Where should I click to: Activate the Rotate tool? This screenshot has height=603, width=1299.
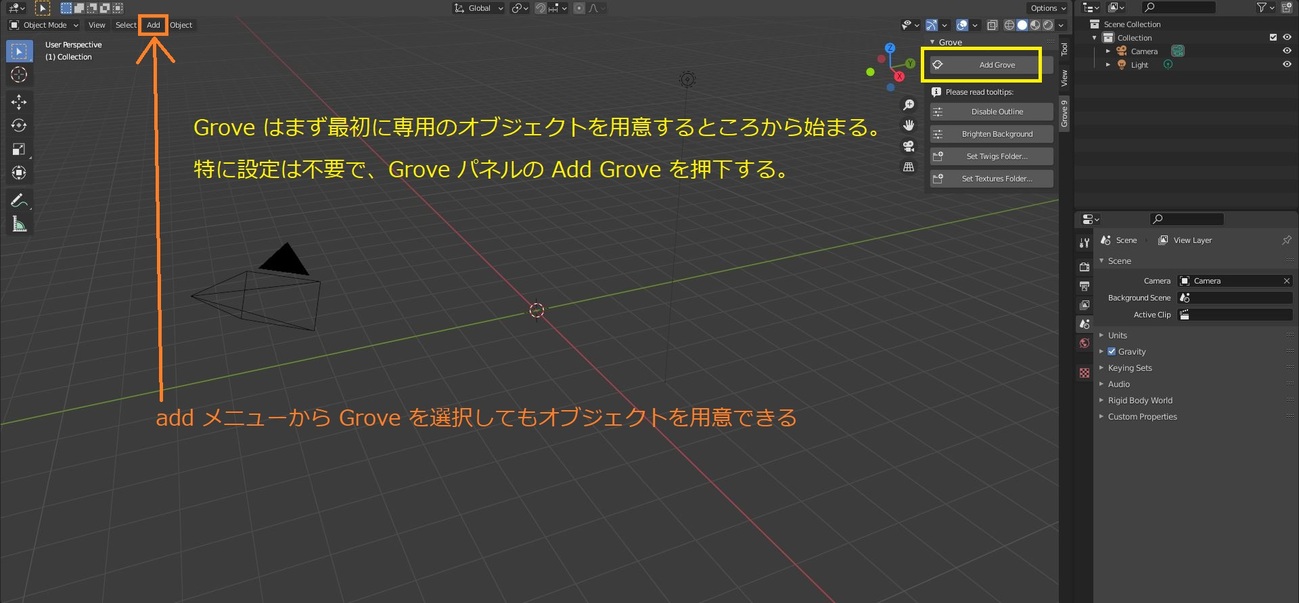19,125
